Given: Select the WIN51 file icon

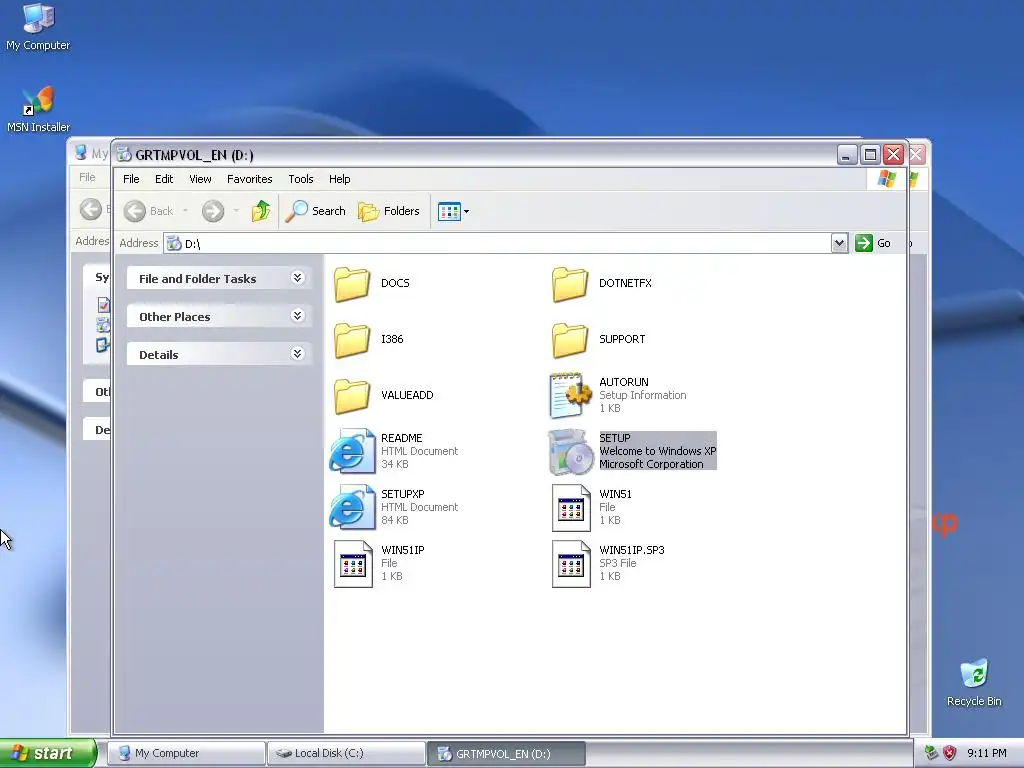Looking at the screenshot, I should click(x=571, y=508).
